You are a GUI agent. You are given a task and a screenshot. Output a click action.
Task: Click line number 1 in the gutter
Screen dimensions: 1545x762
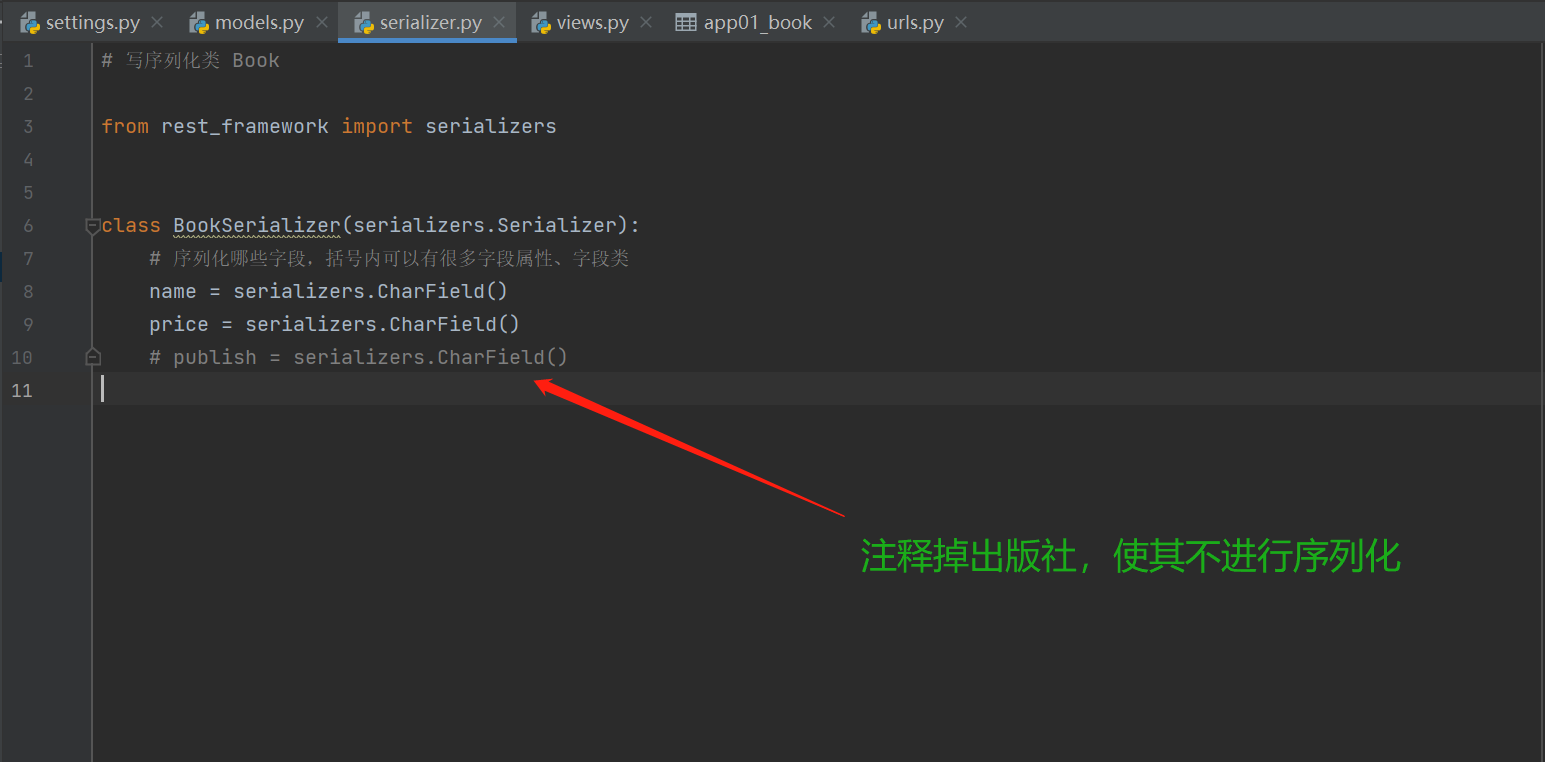28,61
